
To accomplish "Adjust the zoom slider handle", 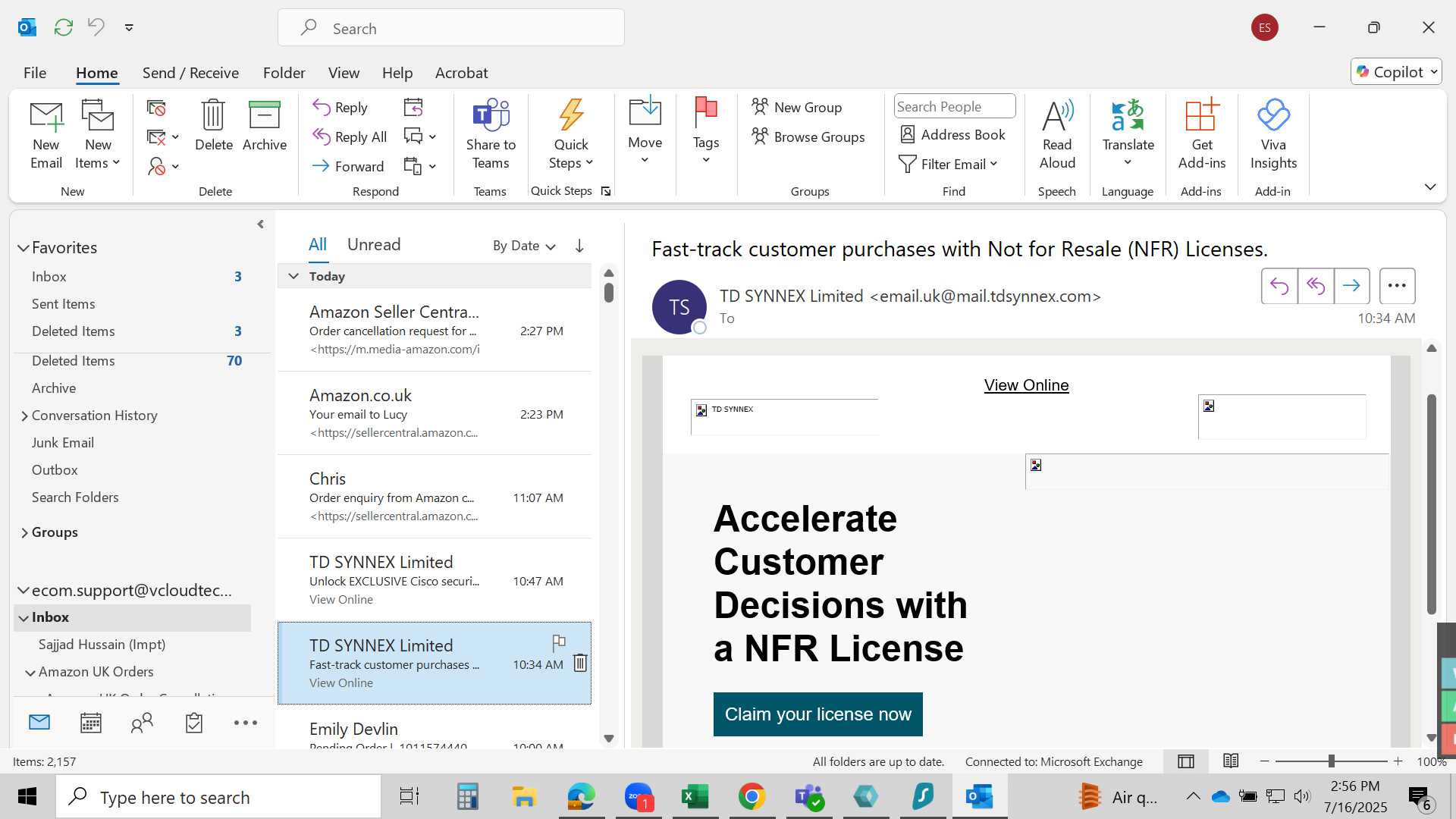I will pos(1331,761).
